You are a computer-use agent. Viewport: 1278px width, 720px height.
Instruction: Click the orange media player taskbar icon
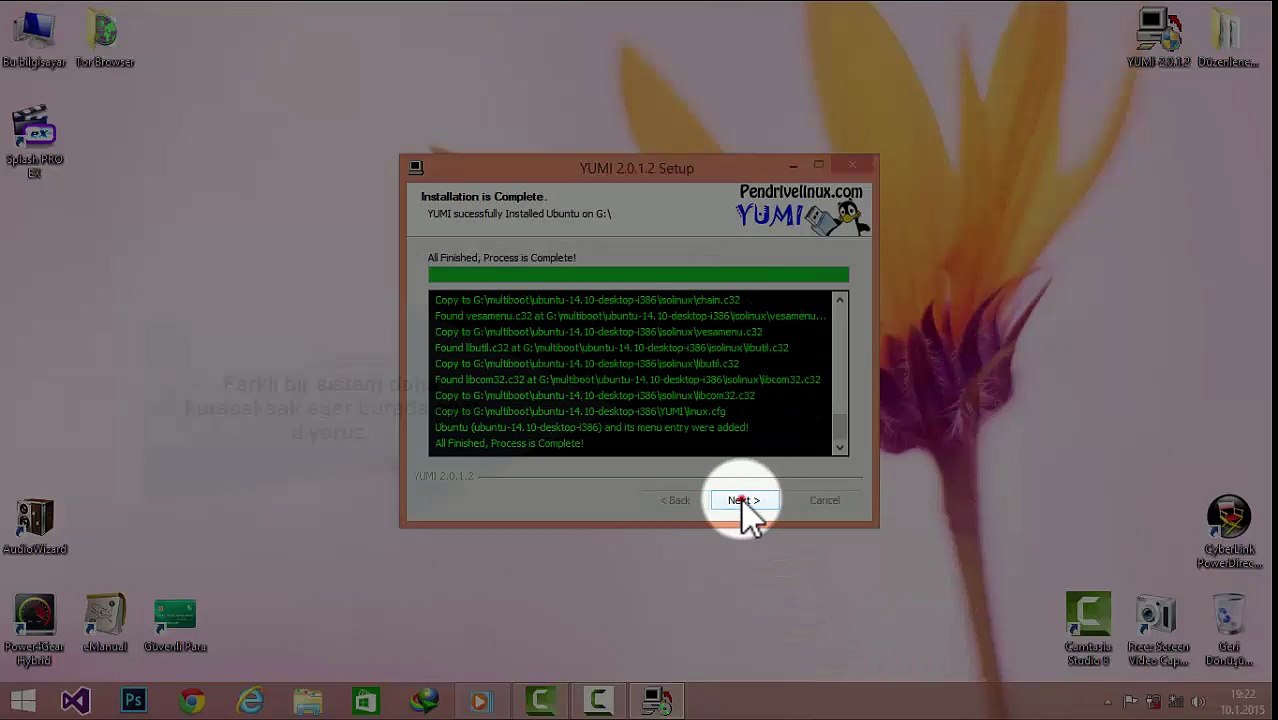pos(481,701)
